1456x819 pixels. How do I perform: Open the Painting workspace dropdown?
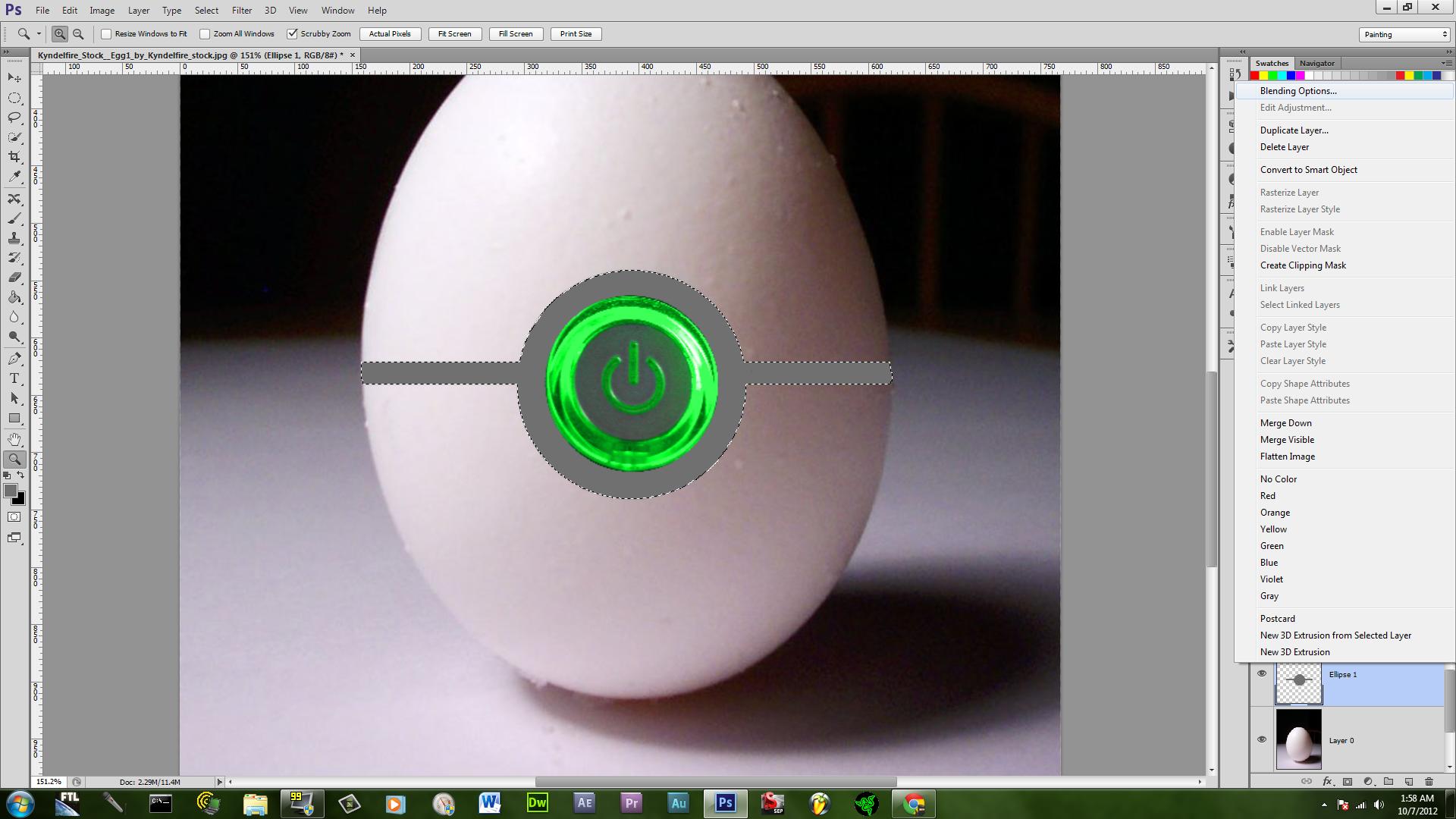point(1404,34)
